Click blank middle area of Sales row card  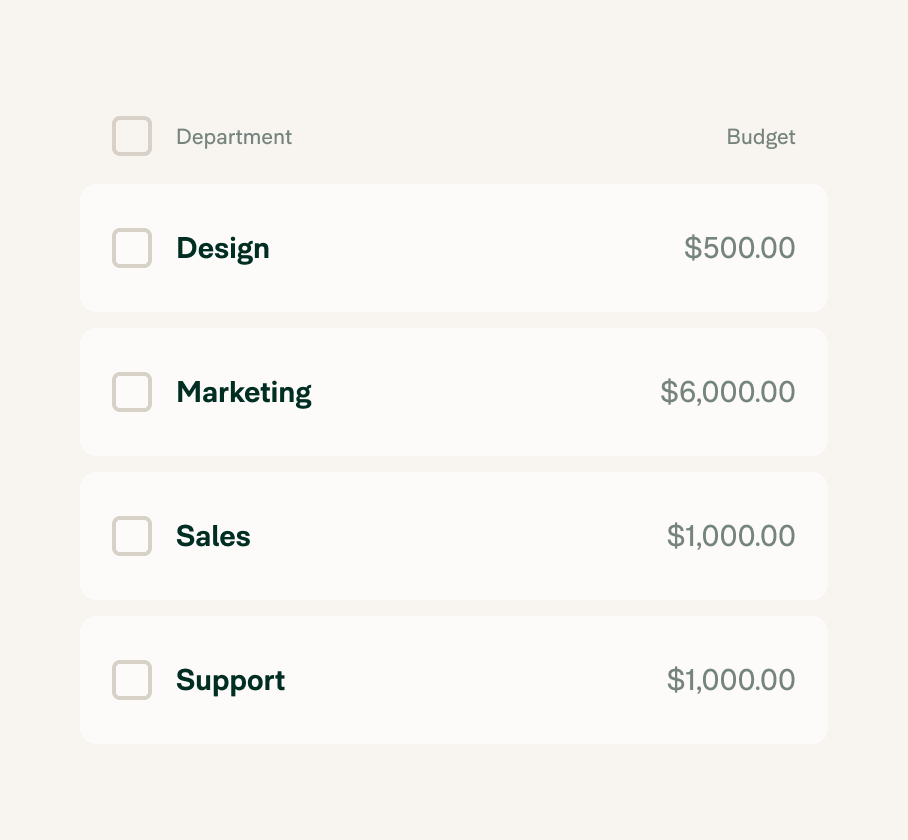click(x=457, y=536)
